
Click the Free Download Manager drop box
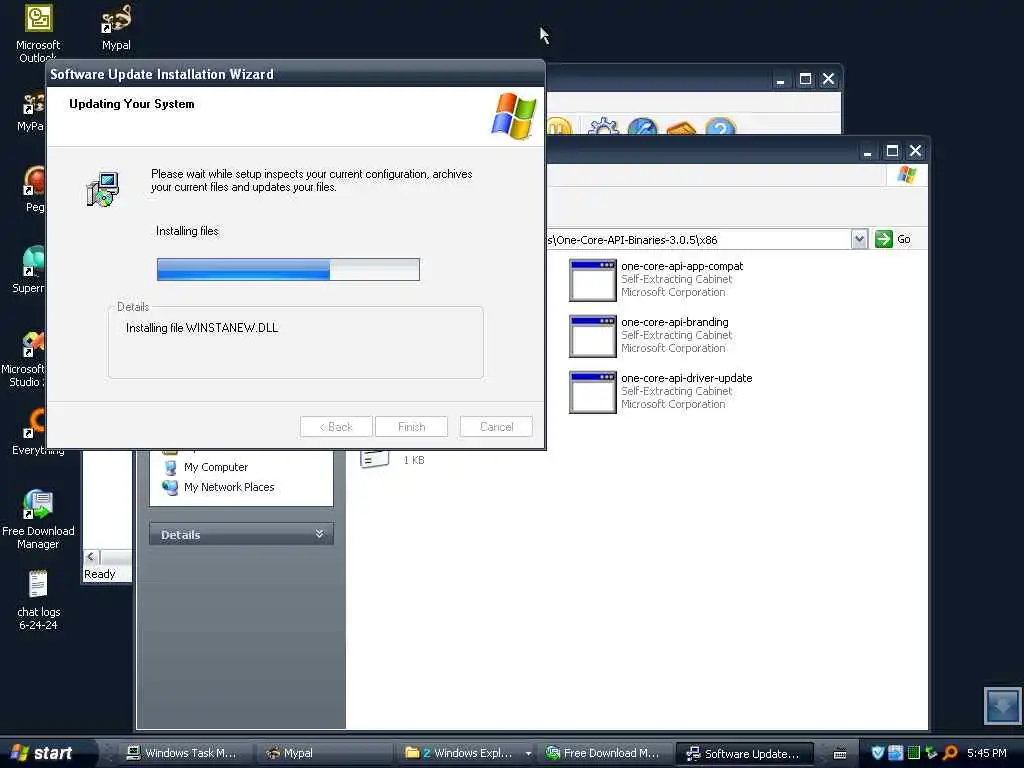1002,705
